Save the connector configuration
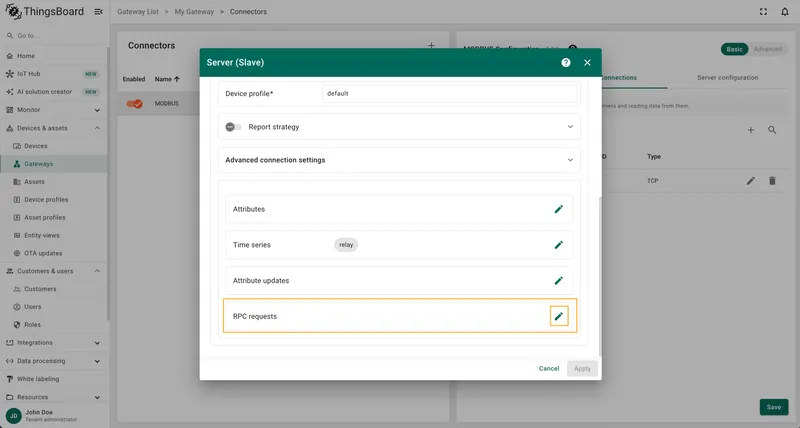The height and width of the screenshot is (428, 800). (x=774, y=407)
